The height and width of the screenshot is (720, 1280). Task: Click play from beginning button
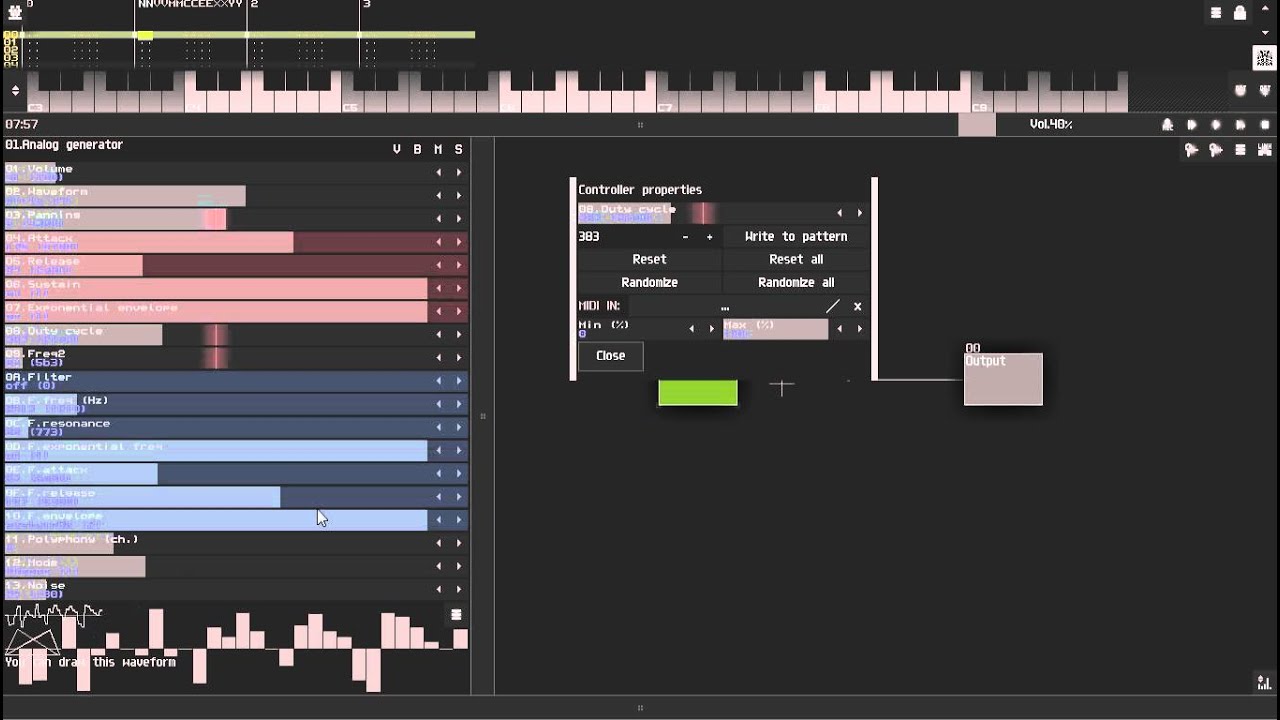click(1192, 125)
